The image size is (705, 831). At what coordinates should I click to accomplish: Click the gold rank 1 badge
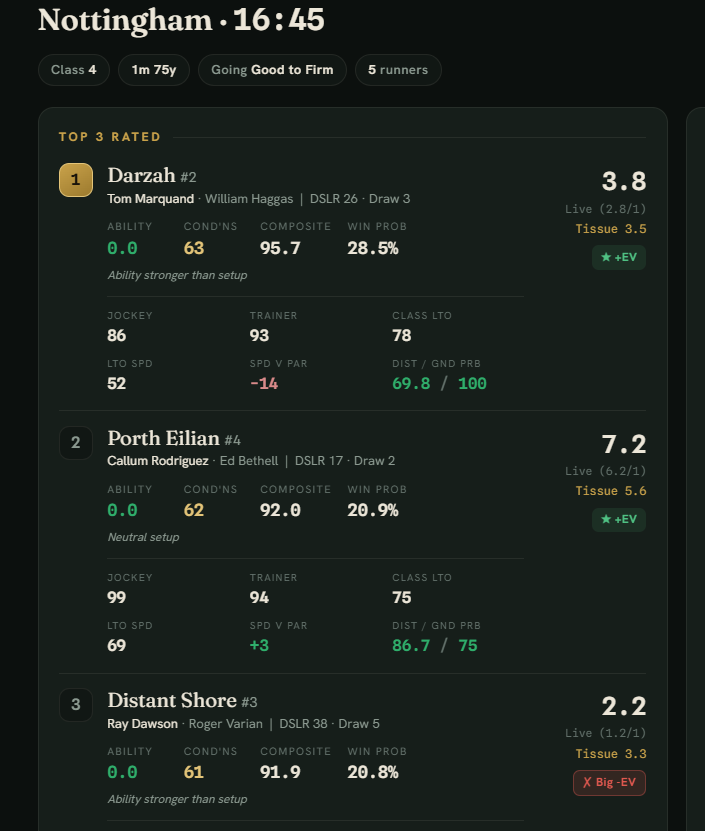(x=76, y=180)
